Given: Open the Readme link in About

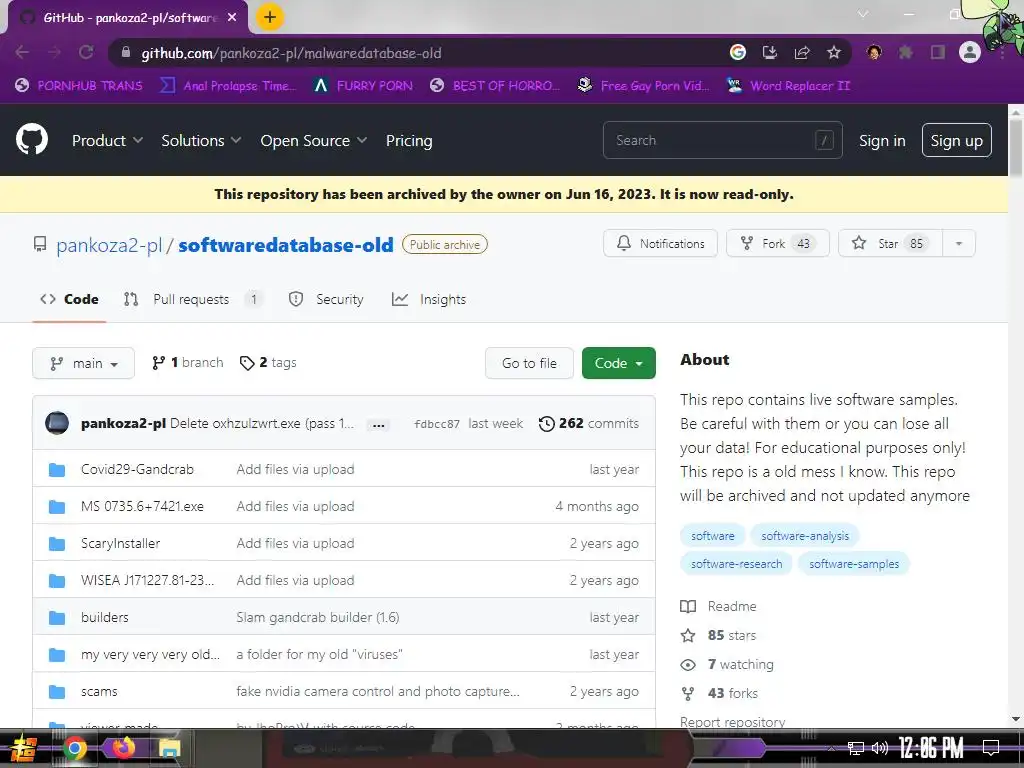Looking at the screenshot, I should point(718,606).
